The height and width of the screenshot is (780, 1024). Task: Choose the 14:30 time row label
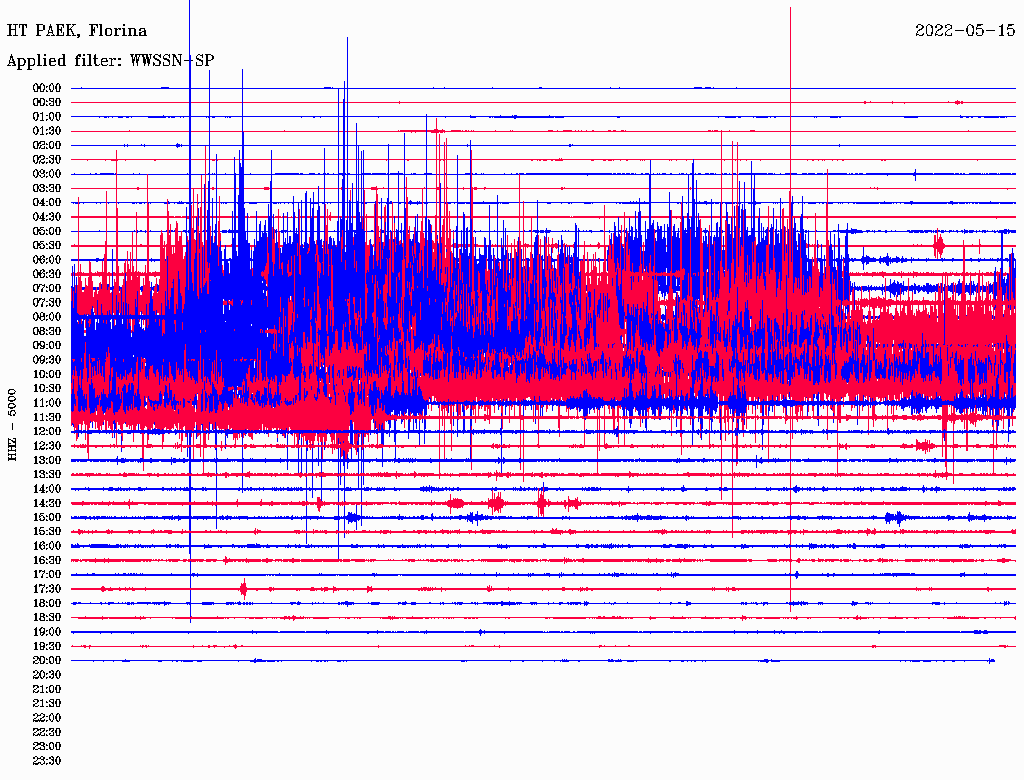[47, 503]
